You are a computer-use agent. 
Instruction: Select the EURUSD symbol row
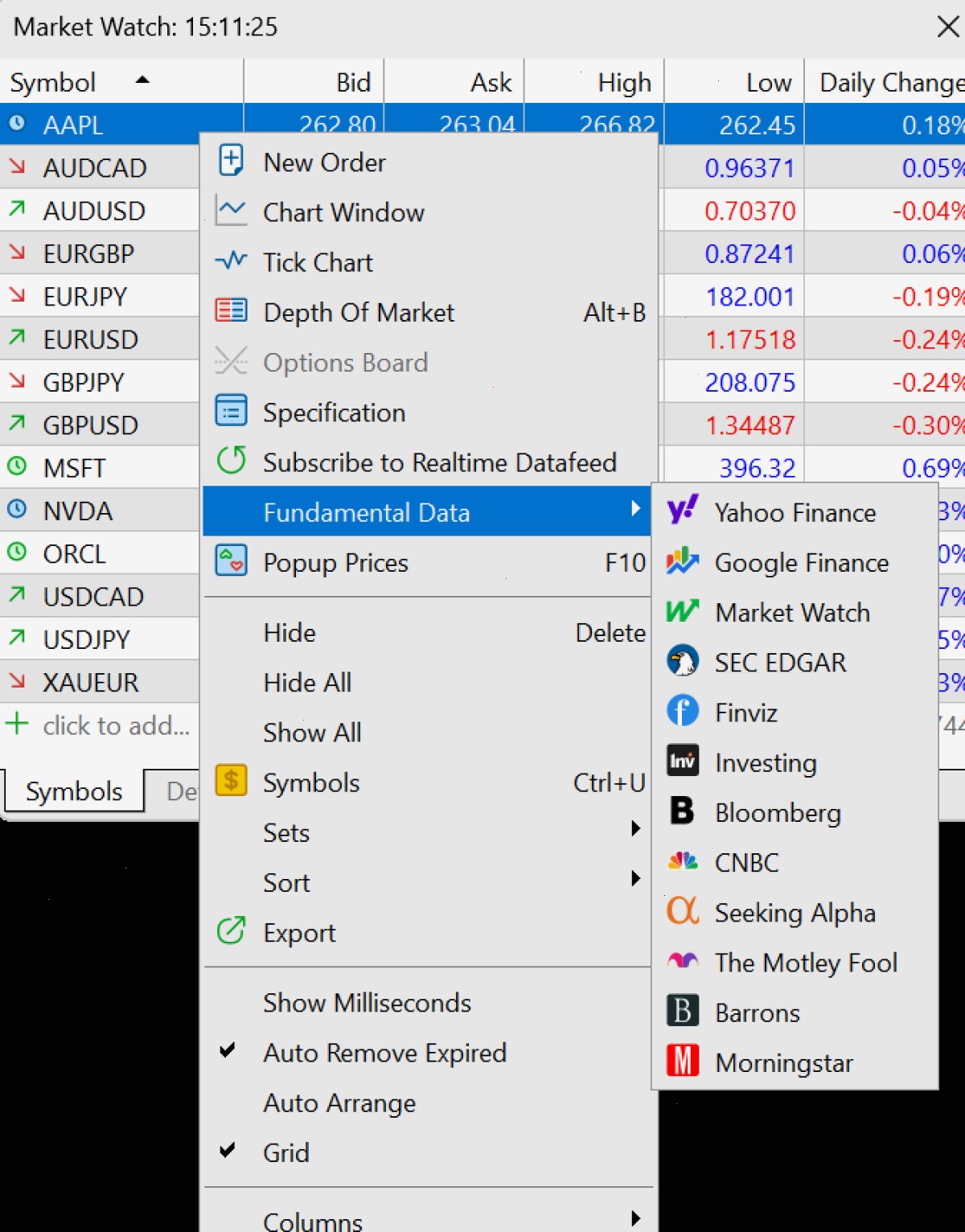point(100,339)
